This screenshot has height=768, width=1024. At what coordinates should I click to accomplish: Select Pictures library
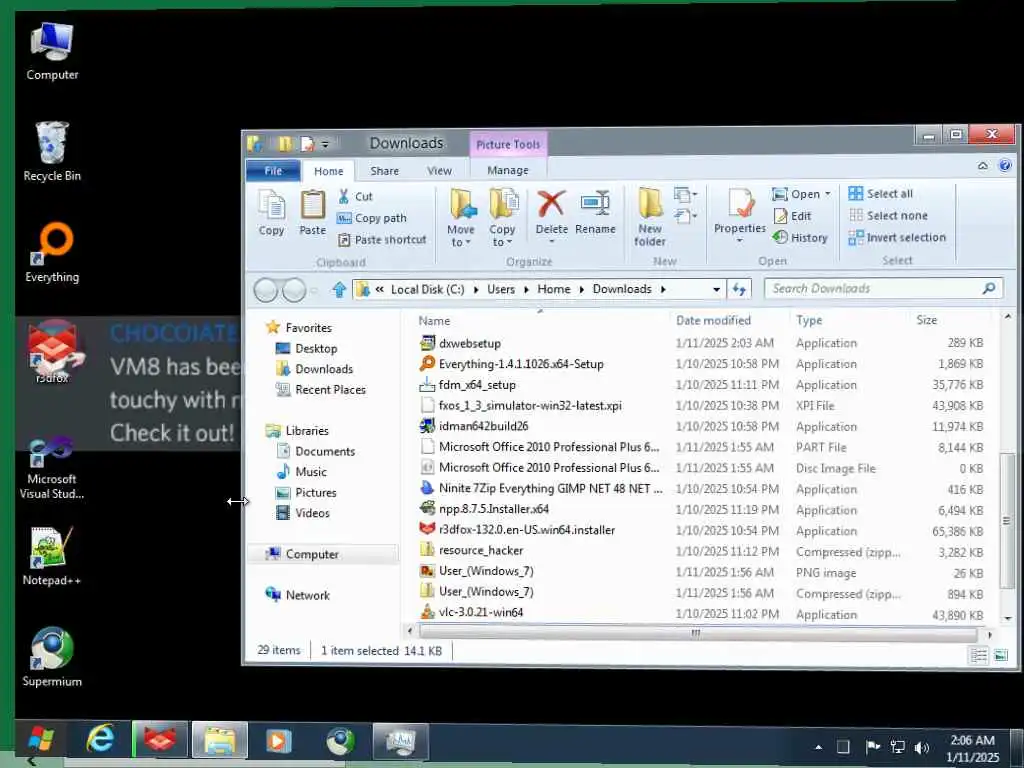(x=306, y=492)
